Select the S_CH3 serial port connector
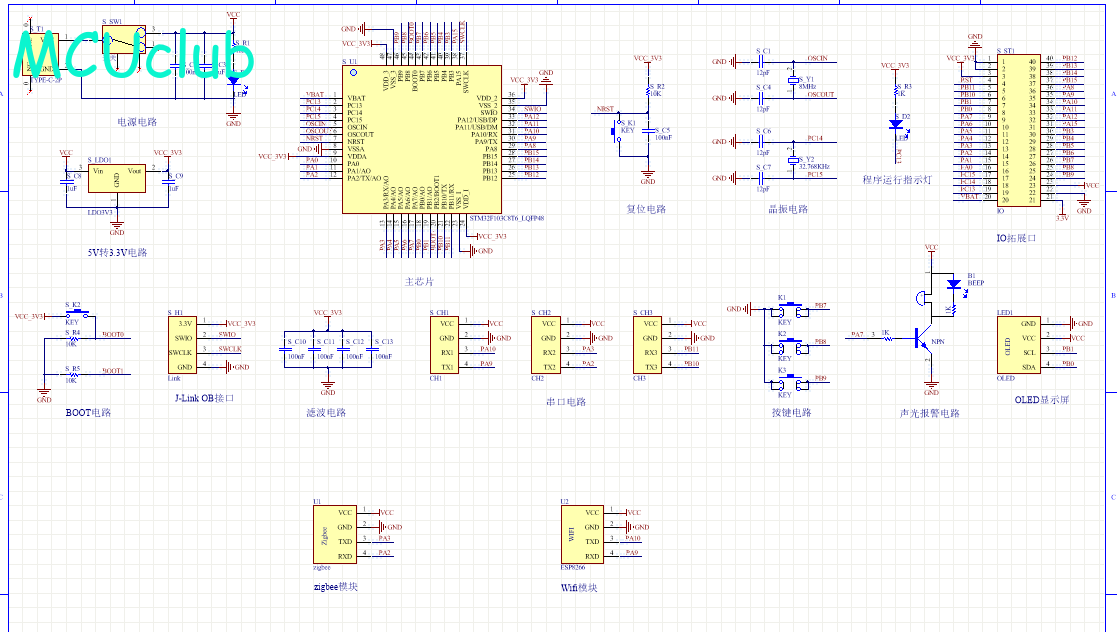 point(650,345)
